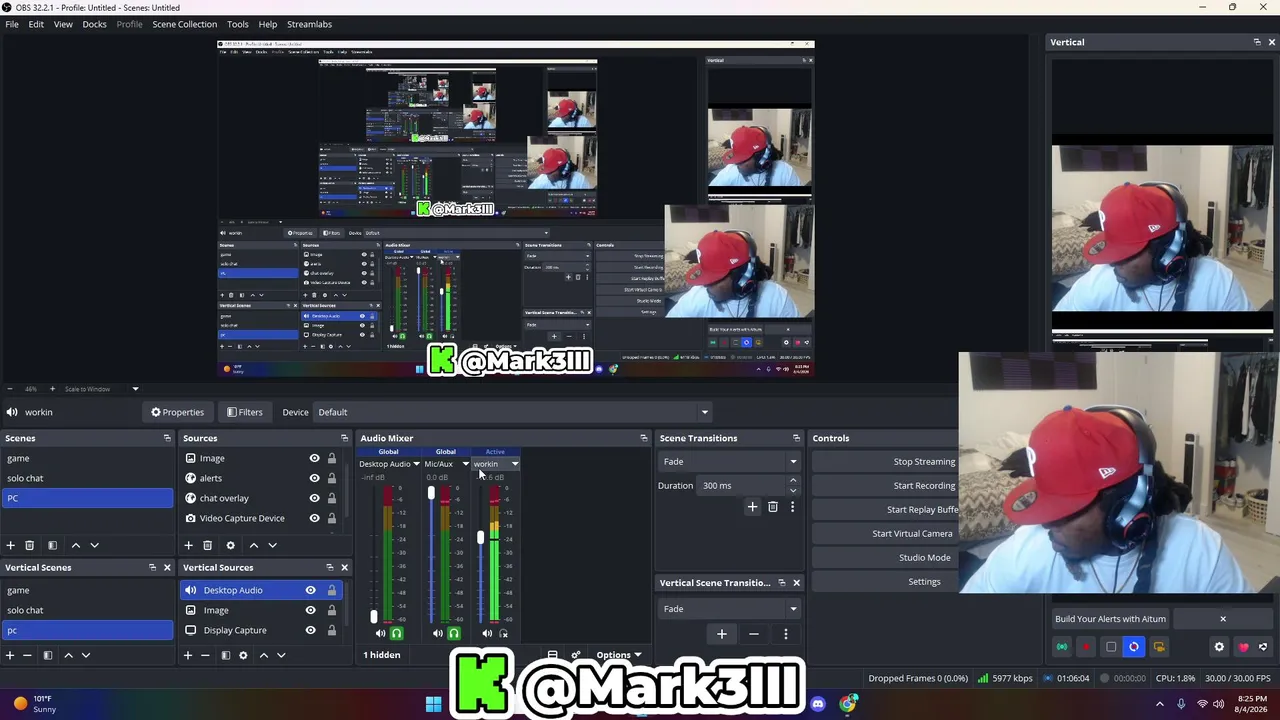Open source properties gear in Sources toolbar
The image size is (1280, 720).
click(230, 545)
